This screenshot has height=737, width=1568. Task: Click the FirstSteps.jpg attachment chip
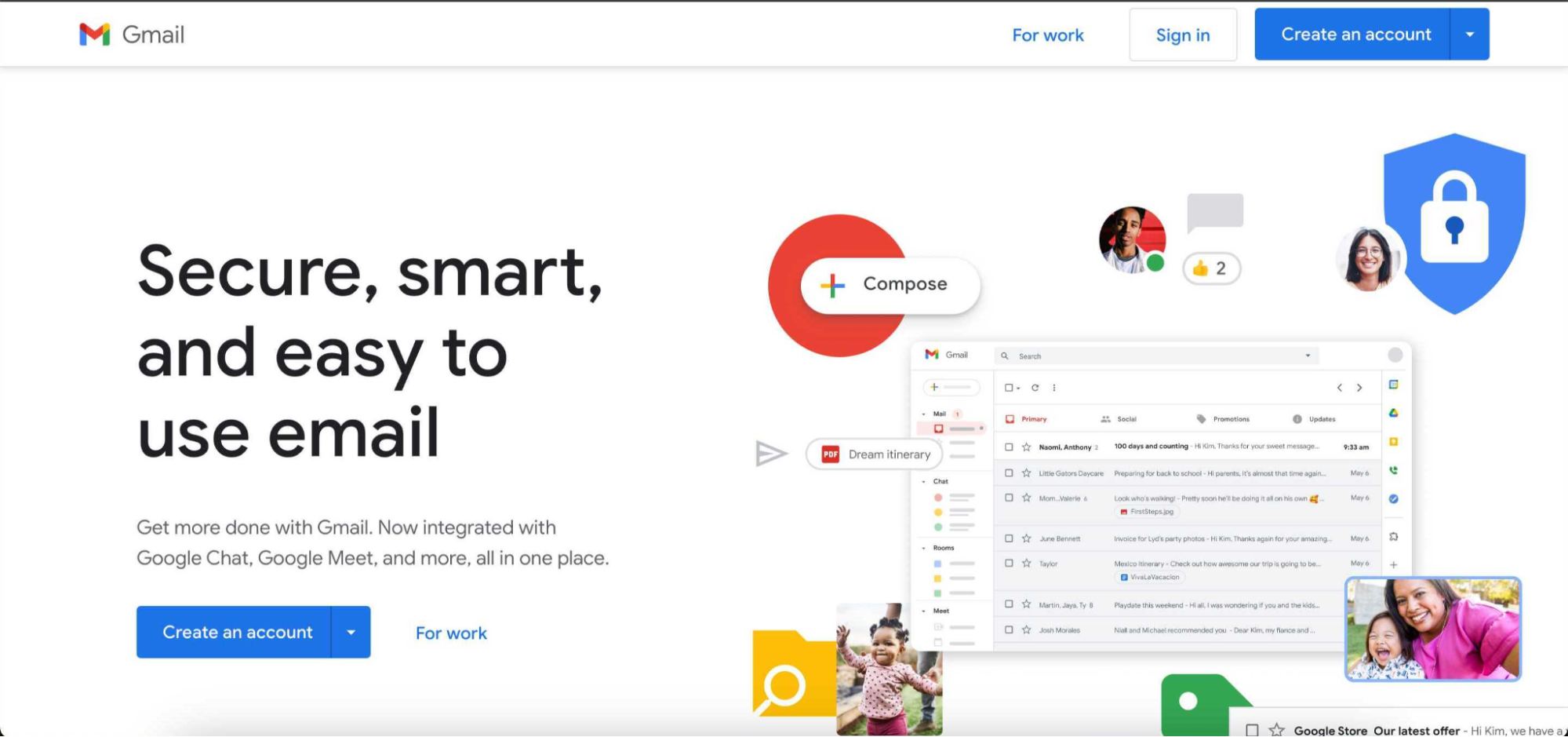[1147, 512]
